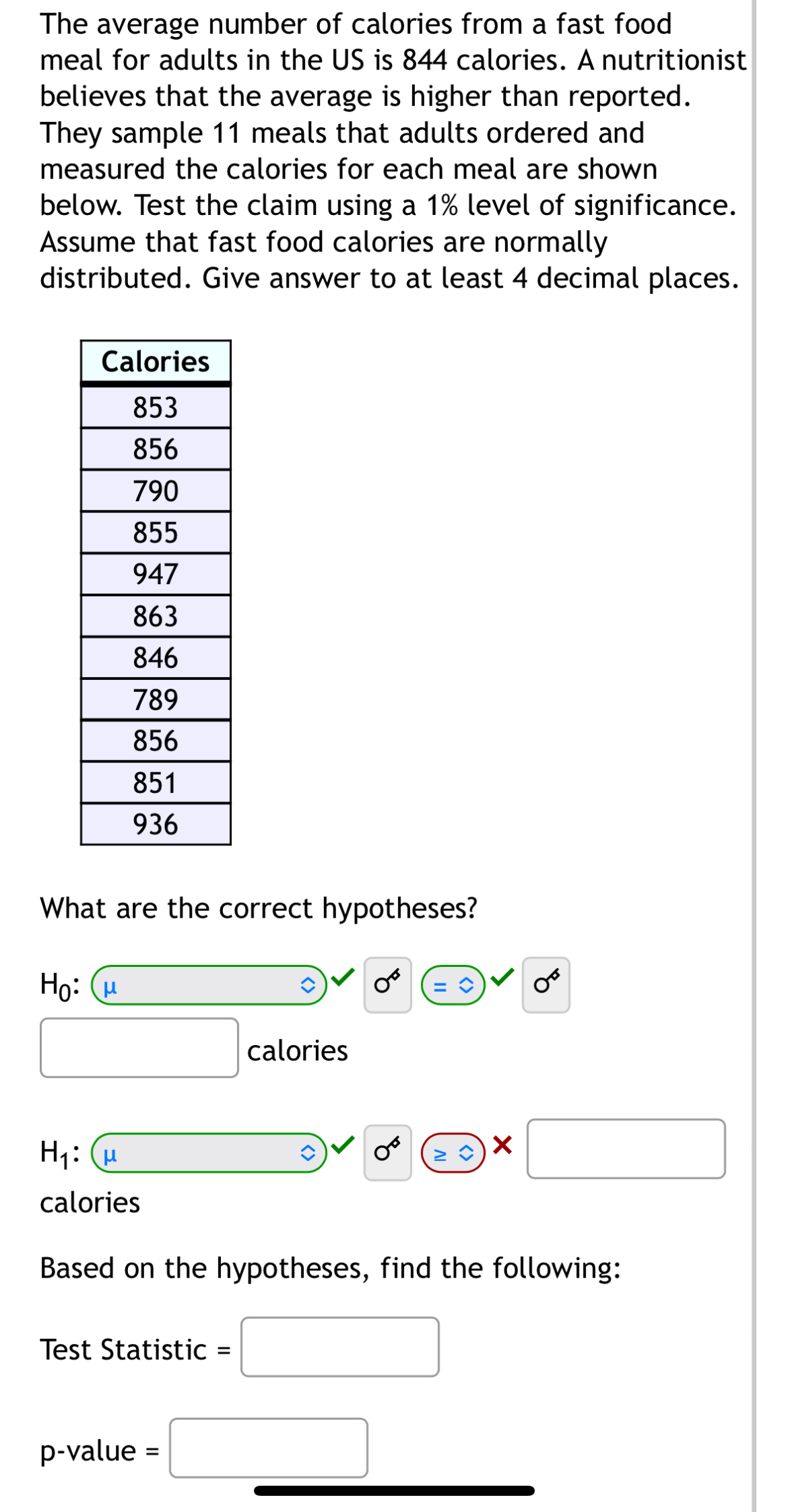Viewport: 788px width, 1512px height.
Task: Click the green checkmark after H0 μ selection
Action: [343, 979]
